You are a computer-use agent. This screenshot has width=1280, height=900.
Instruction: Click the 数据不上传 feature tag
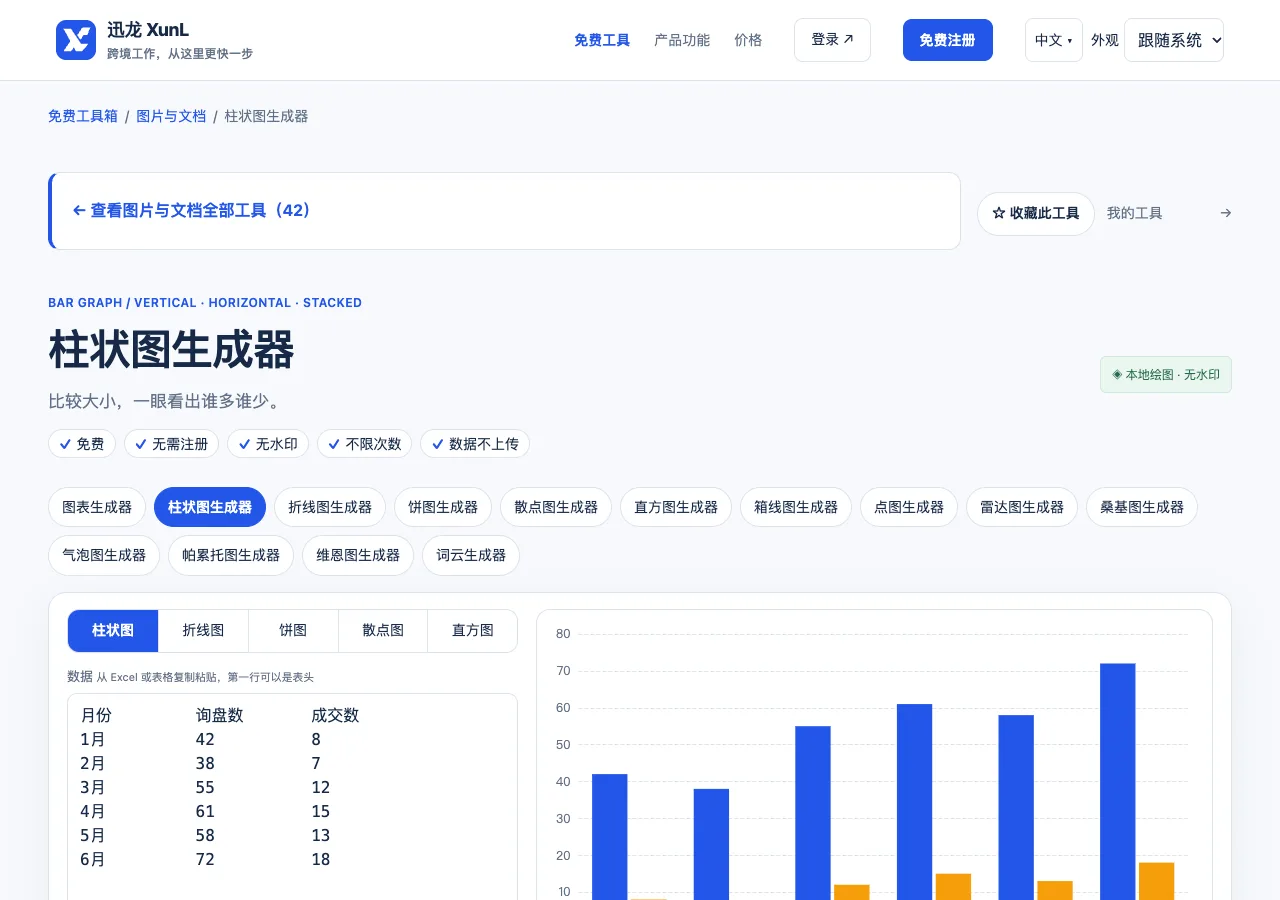(475, 444)
